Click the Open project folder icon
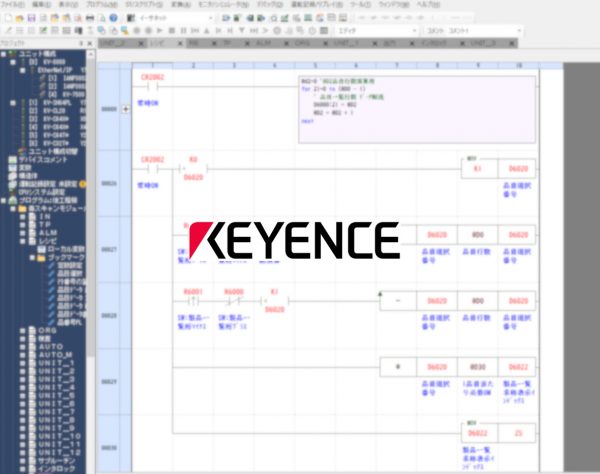Image resolution: width=600 pixels, height=474 pixels. tap(20, 18)
